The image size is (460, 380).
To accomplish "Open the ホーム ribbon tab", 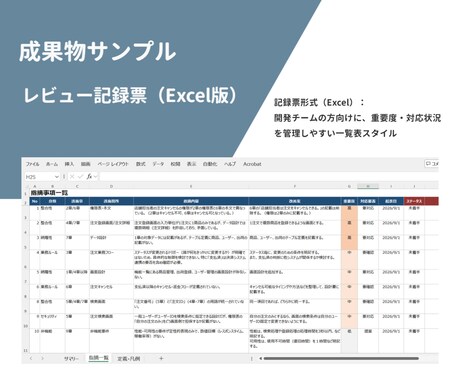I will [x=52, y=164].
